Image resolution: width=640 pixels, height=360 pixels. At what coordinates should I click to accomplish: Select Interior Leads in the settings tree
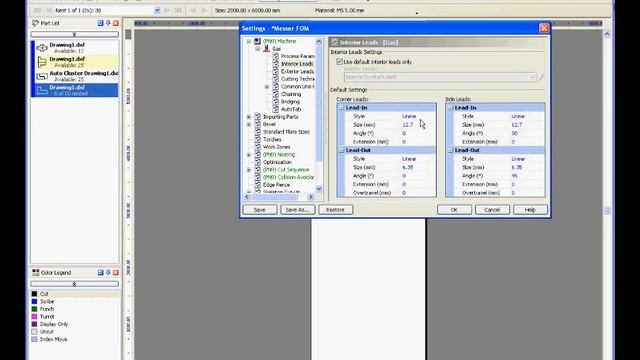pos(297,64)
